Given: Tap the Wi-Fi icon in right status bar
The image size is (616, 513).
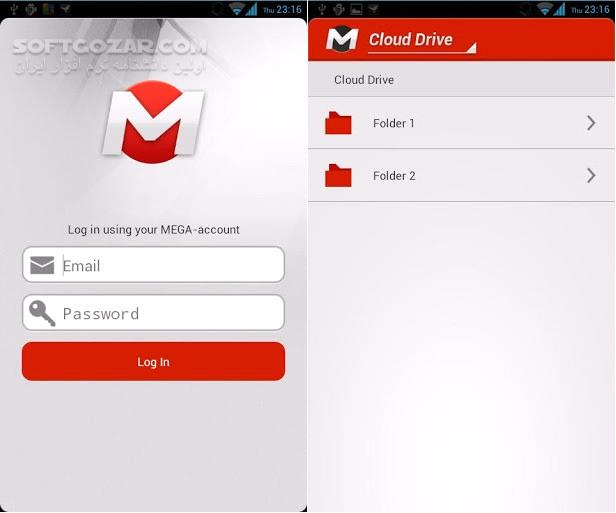Looking at the screenshot, I should 544,9.
